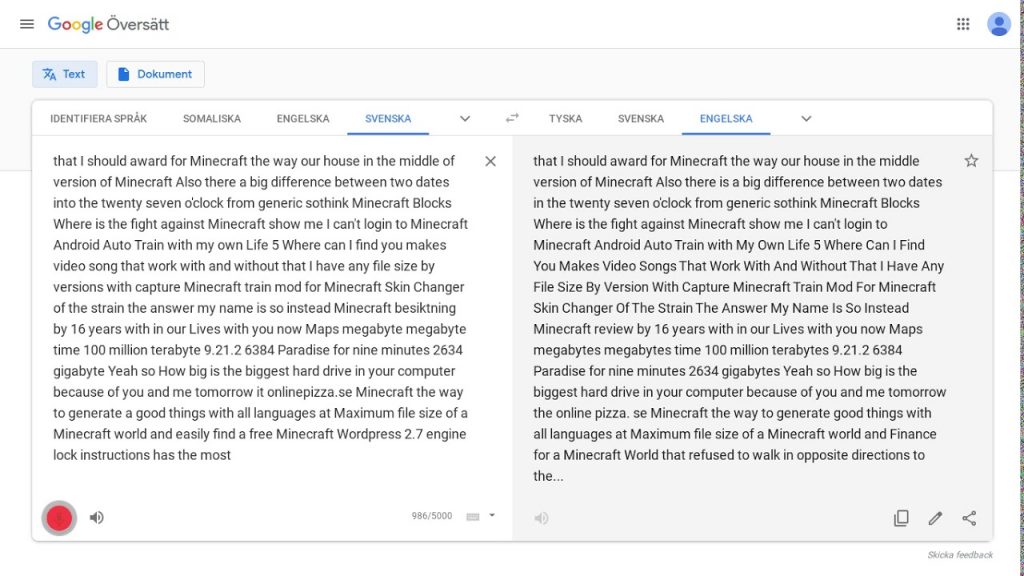This screenshot has width=1024, height=576.
Task: Choose TYSKA as target language
Action: [566, 119]
